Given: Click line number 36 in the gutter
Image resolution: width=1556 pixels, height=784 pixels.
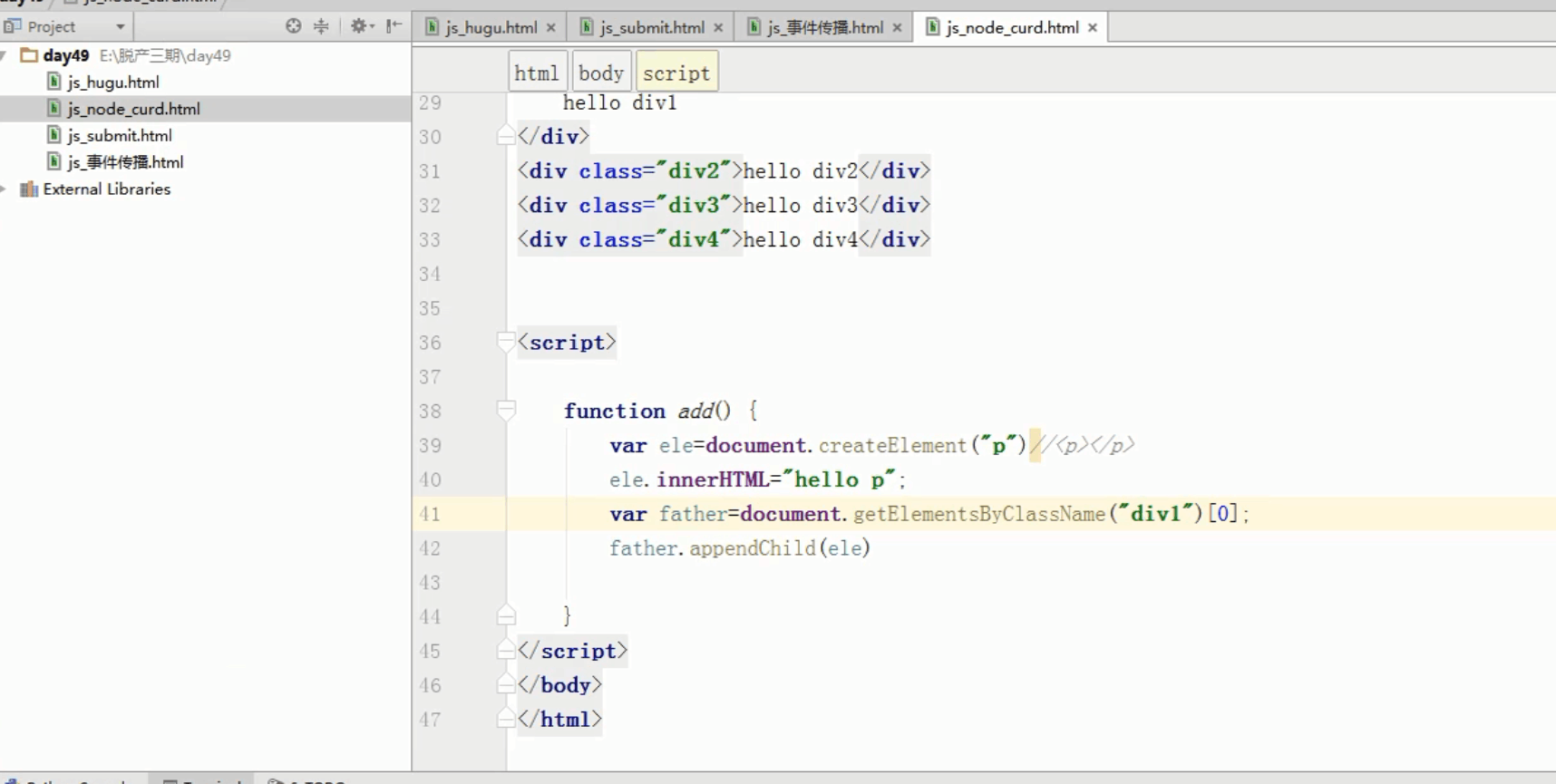Looking at the screenshot, I should pos(430,343).
